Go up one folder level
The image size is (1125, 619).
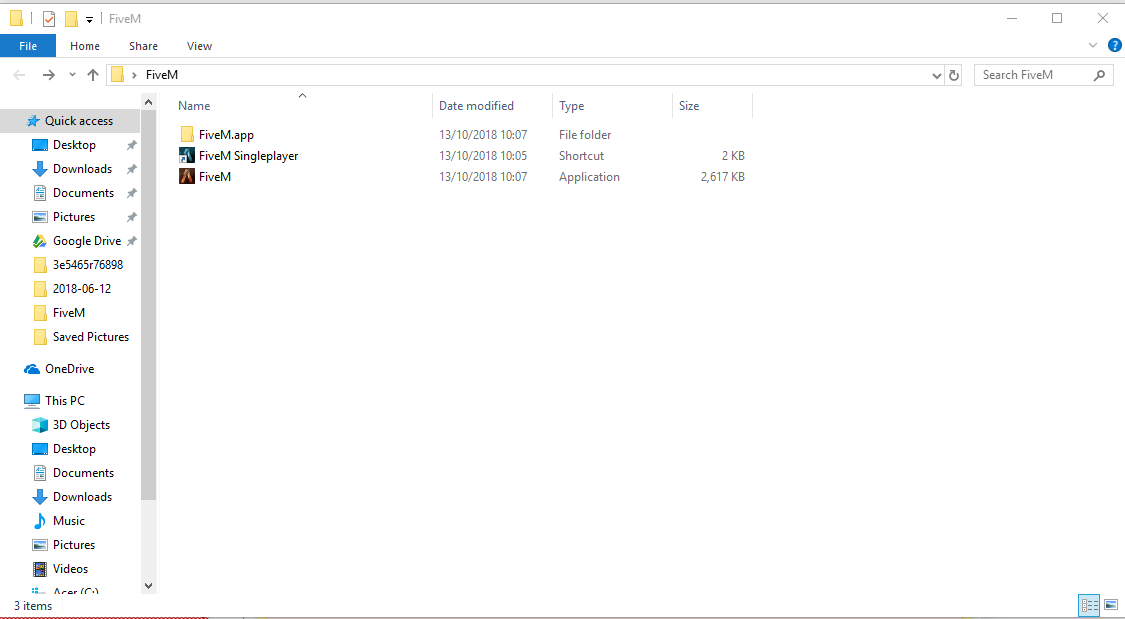coord(93,75)
